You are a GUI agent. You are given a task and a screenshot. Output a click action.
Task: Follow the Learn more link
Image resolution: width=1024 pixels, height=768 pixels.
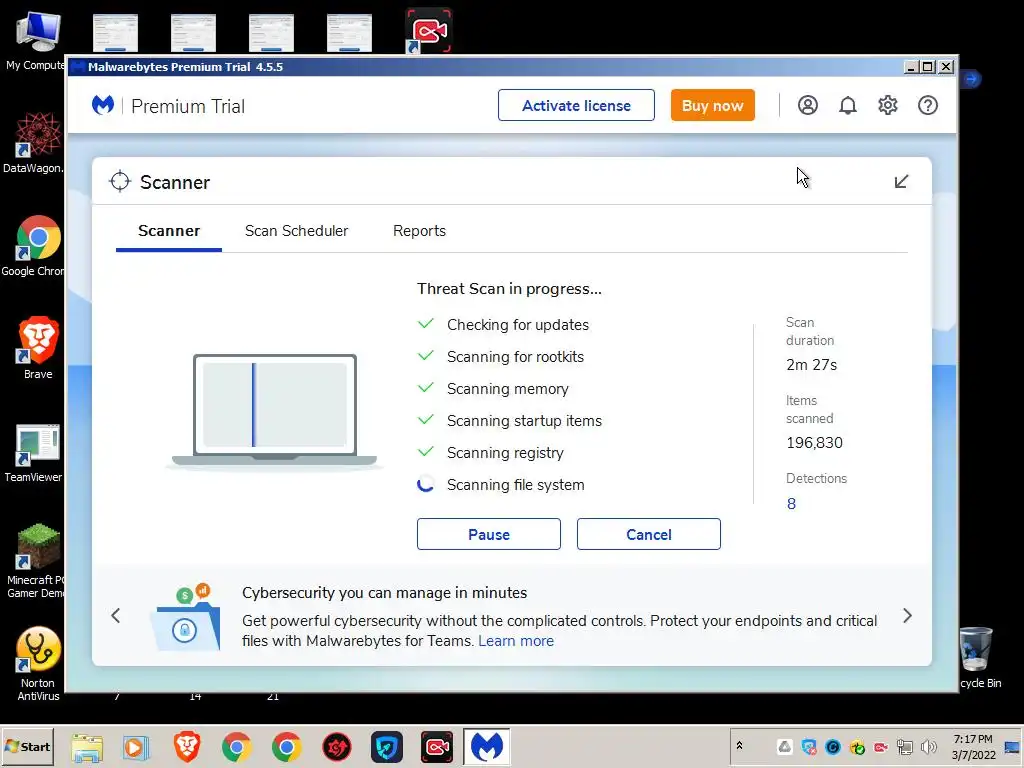516,641
